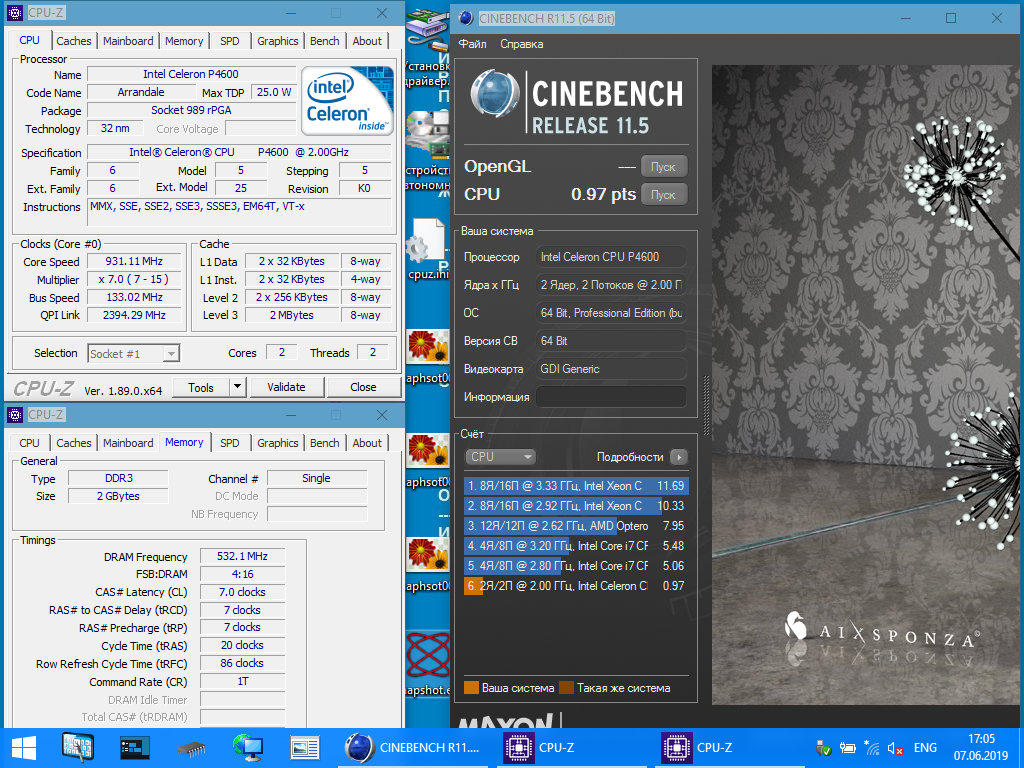Image resolution: width=1024 pixels, height=768 pixels.
Task: Open Caches tab in lower CPU-Z window
Action: click(74, 443)
